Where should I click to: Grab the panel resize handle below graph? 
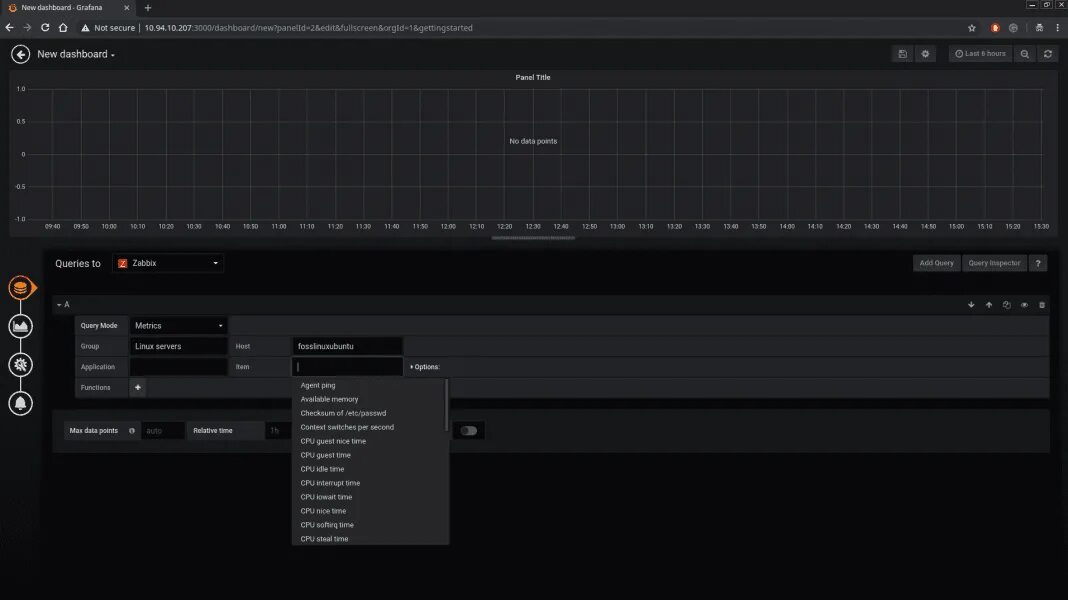tap(533, 238)
